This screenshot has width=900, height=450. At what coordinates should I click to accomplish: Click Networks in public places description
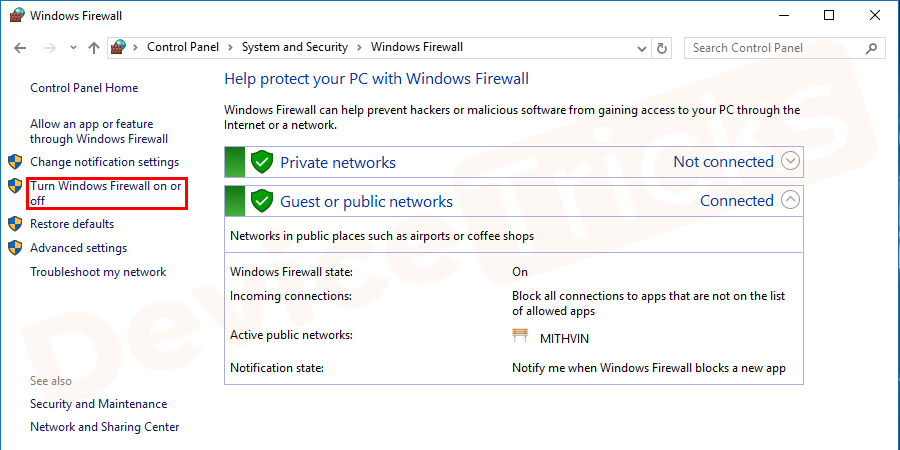[382, 236]
